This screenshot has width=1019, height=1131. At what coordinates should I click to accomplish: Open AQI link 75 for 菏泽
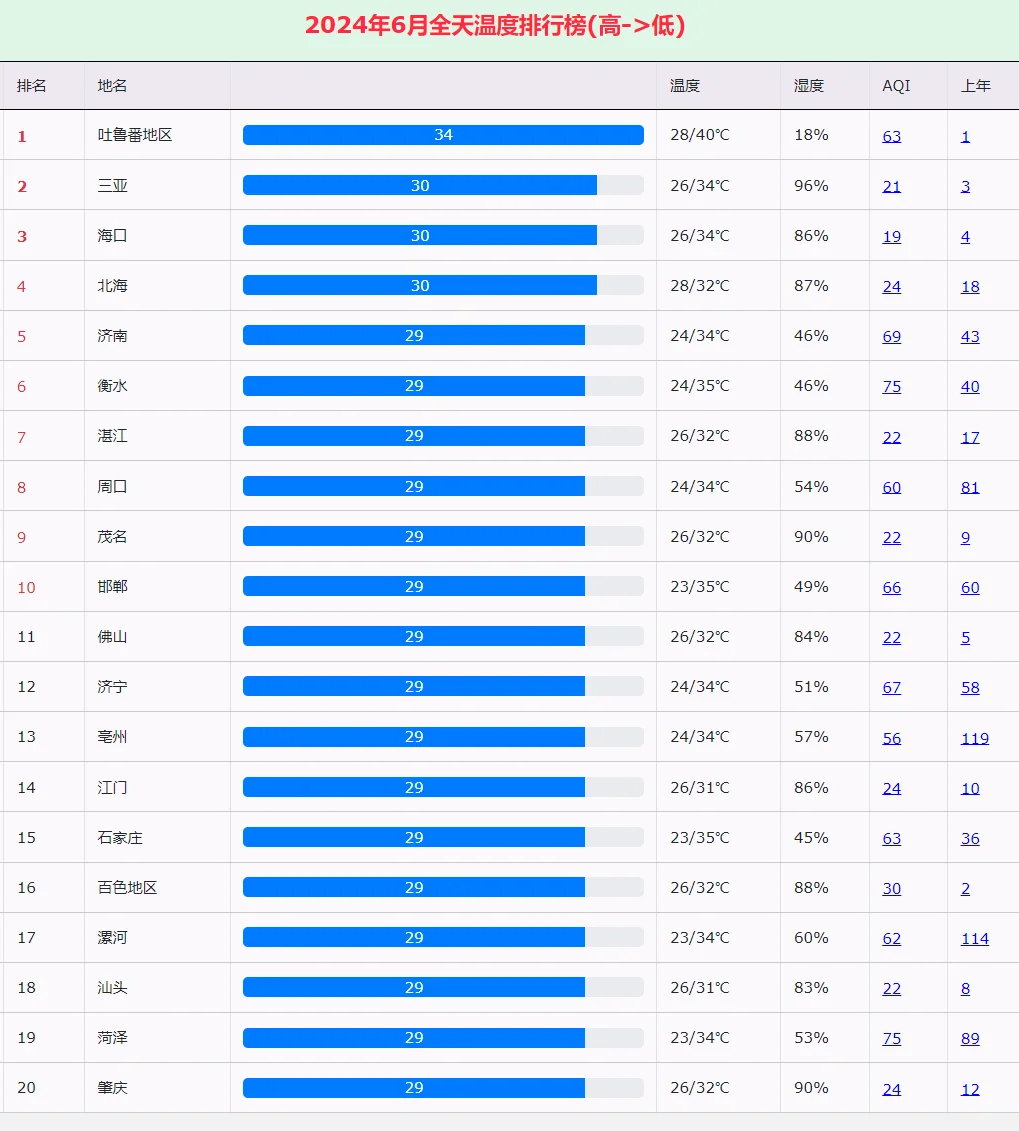point(891,1039)
